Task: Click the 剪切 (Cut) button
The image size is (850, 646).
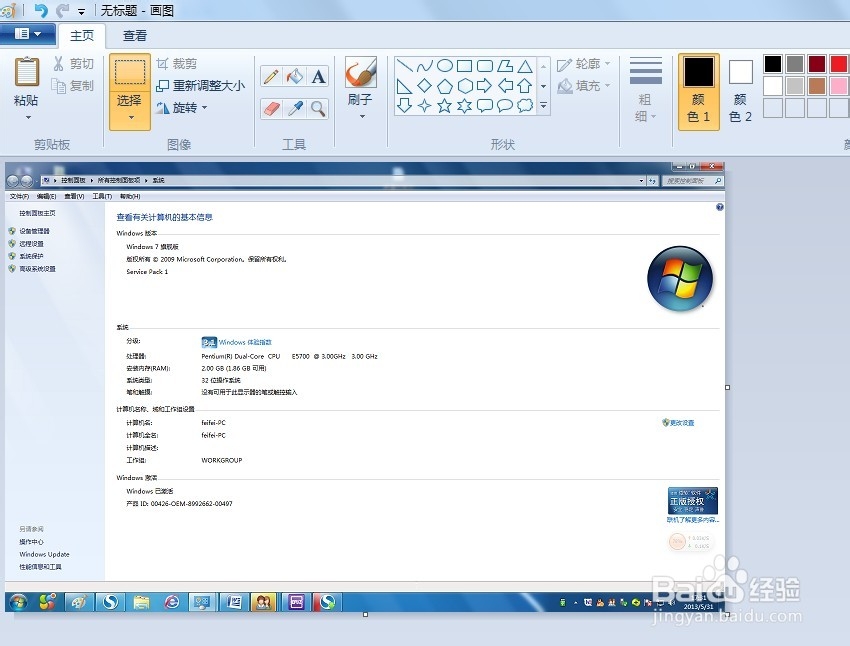Action: tap(73, 64)
